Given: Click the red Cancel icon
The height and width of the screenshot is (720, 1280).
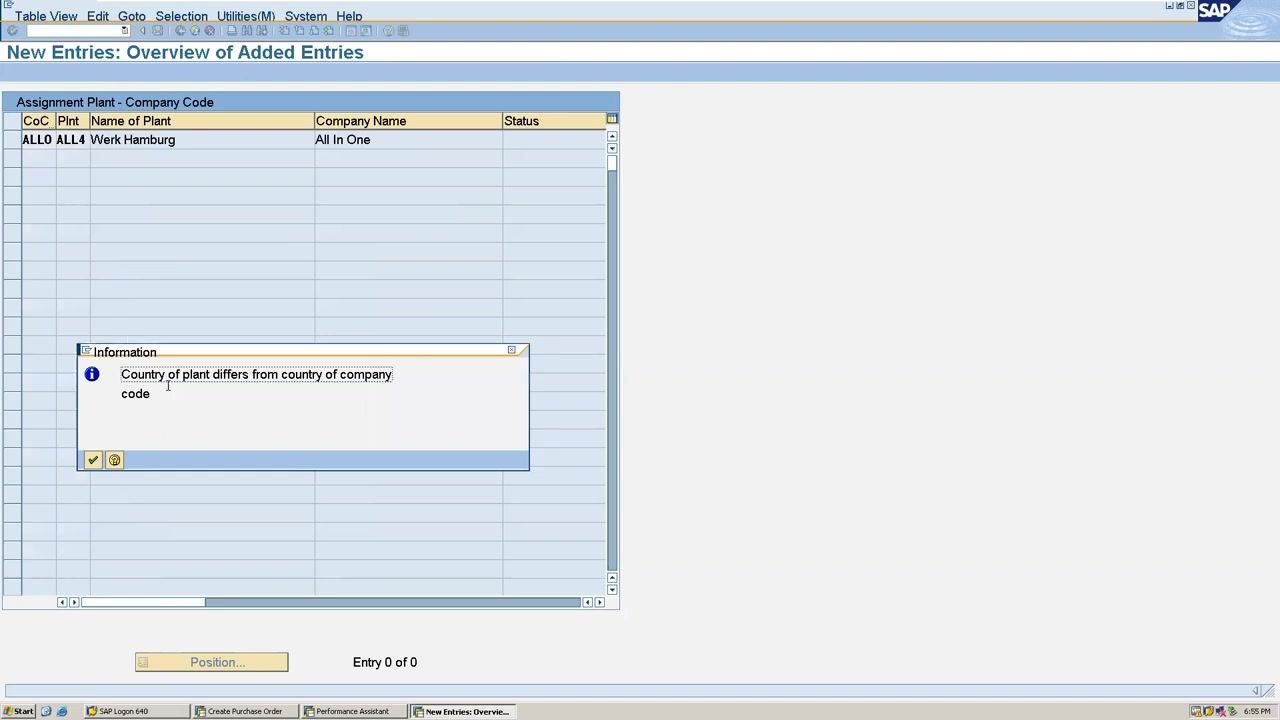Looking at the screenshot, I should (209, 31).
